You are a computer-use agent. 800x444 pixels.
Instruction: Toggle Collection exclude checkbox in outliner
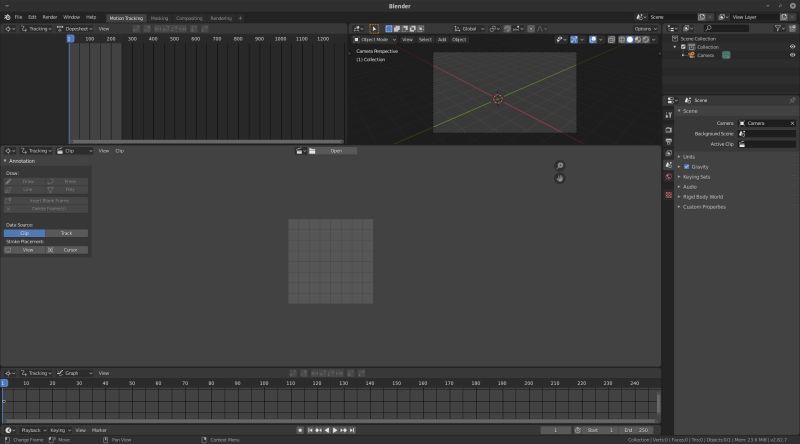[x=684, y=47]
